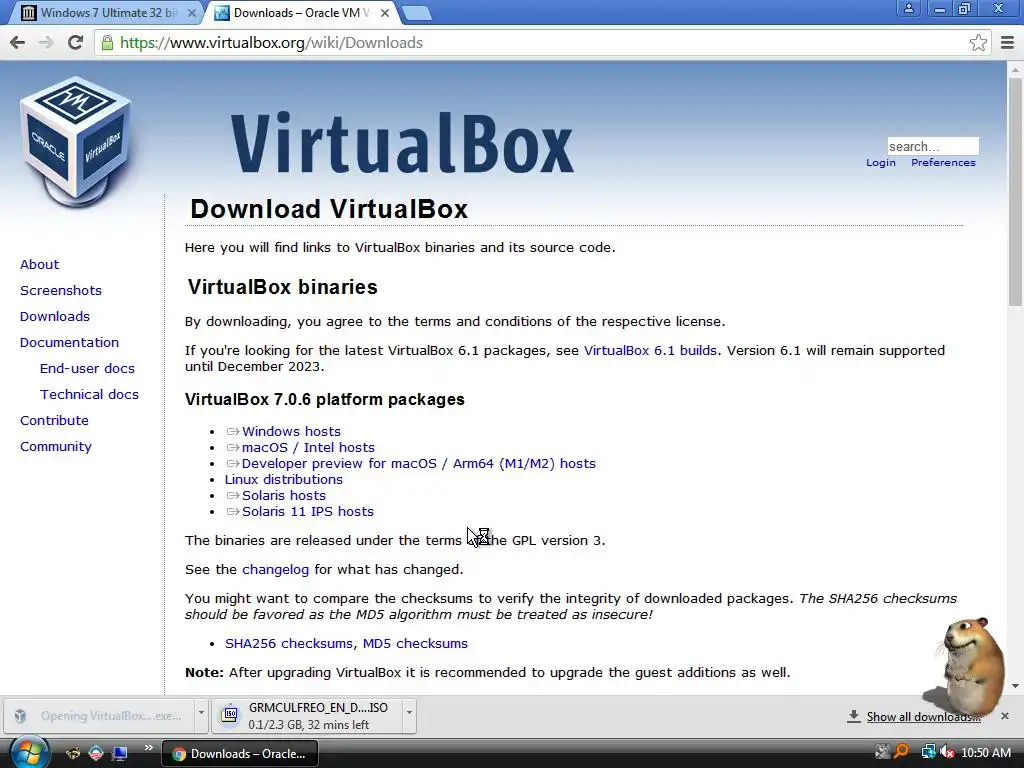Open a new browser tab
Image resolution: width=1024 pixels, height=768 pixels.
coord(416,13)
